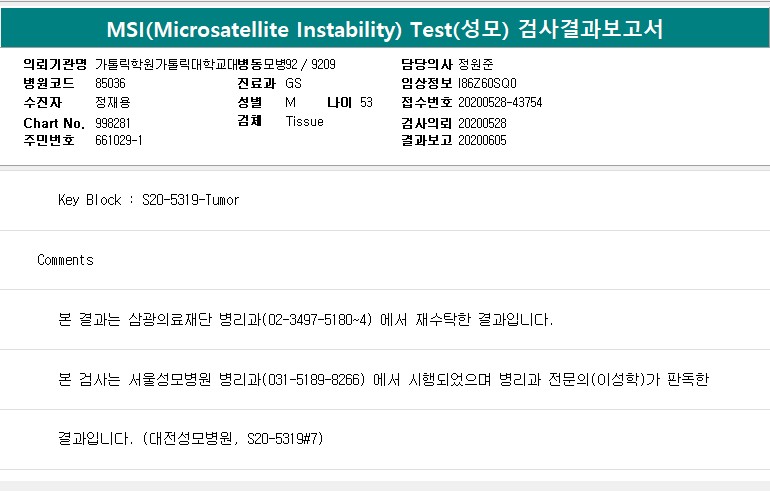Click the 진료과 value GS
Screen dimensions: 770x491
click(293, 83)
